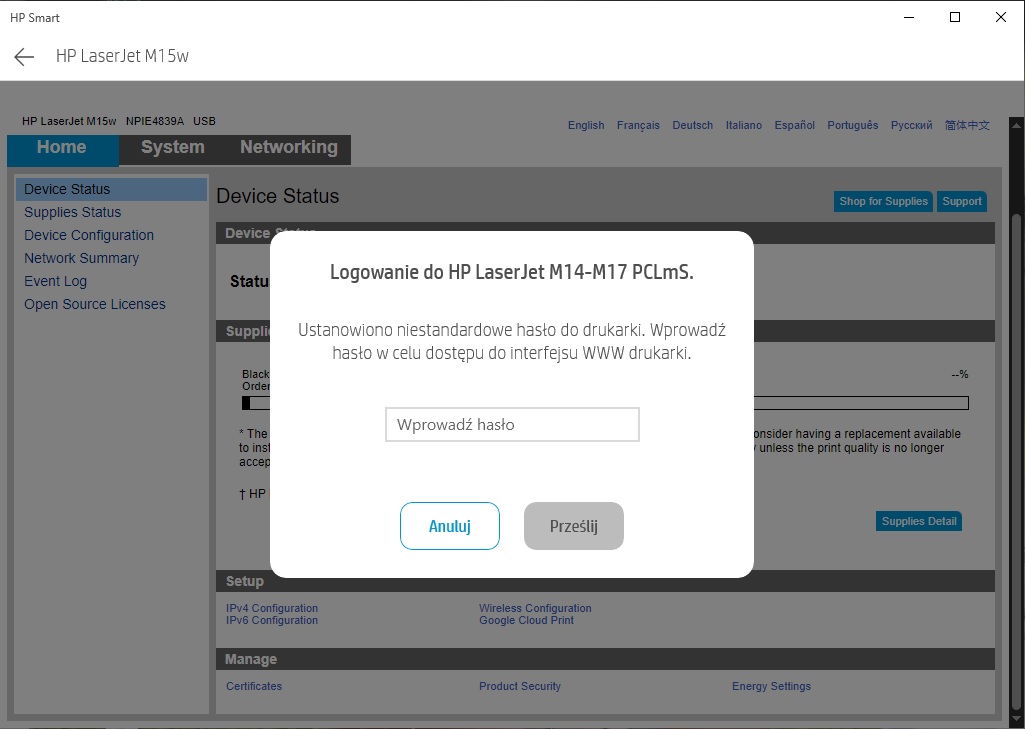Click the Support button
The width and height of the screenshot is (1025, 729).
point(962,201)
